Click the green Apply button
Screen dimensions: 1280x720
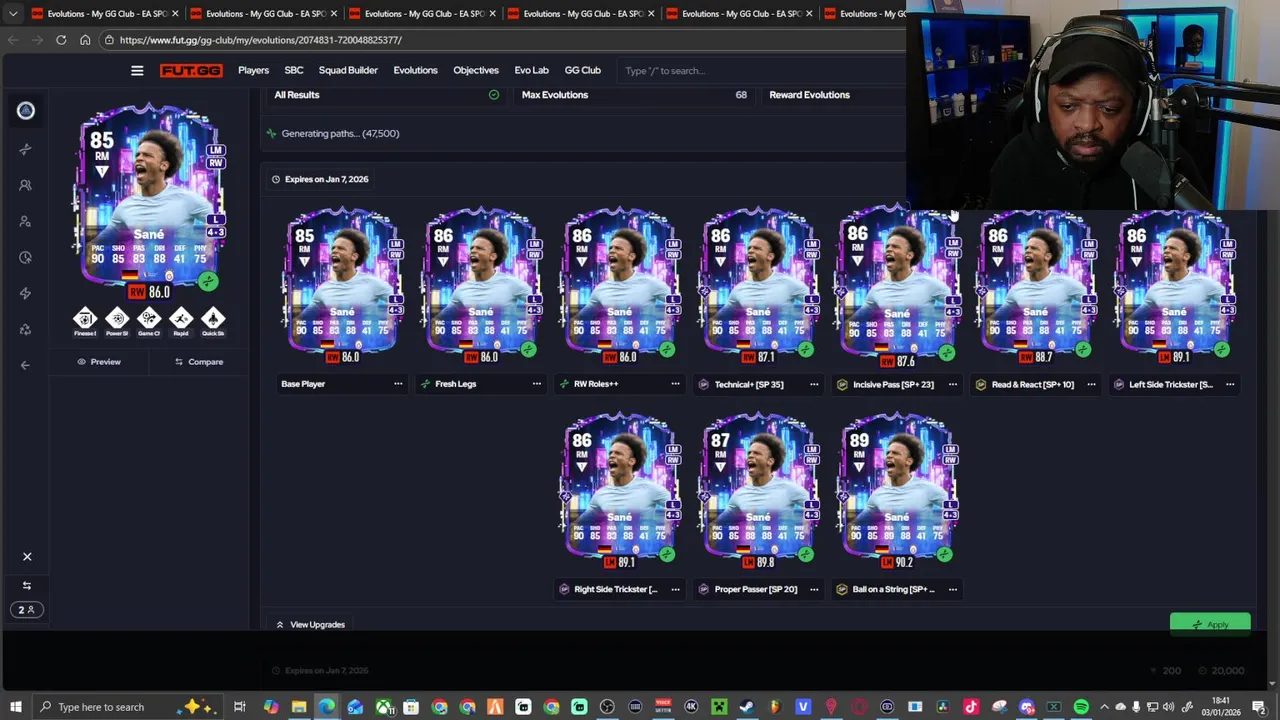(x=1210, y=624)
